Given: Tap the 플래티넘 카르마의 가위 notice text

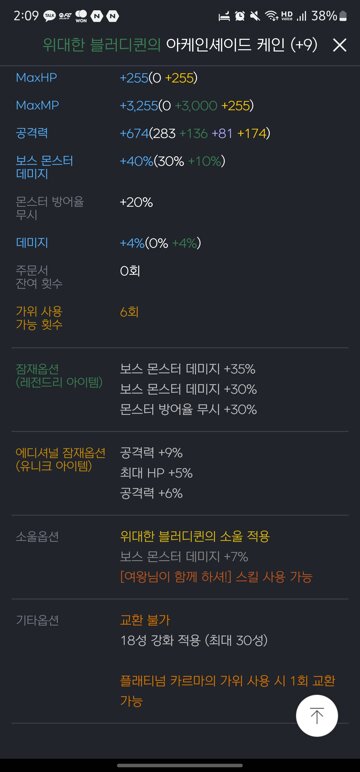Looking at the screenshot, I should coord(228,691).
